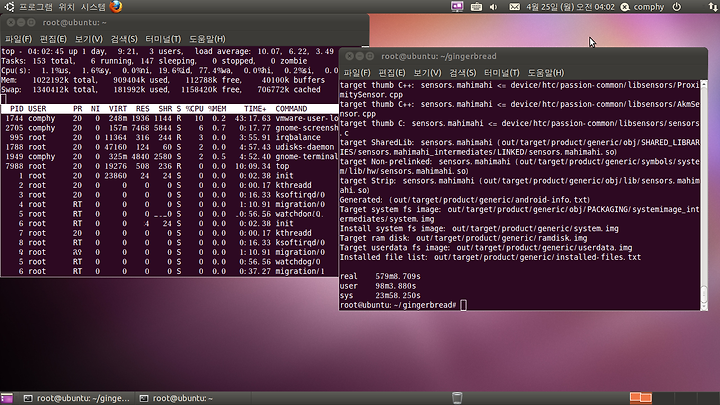Click the 'Generated: android-info.txt' line
The width and height of the screenshot is (720, 405).
pyautogui.click(x=465, y=200)
